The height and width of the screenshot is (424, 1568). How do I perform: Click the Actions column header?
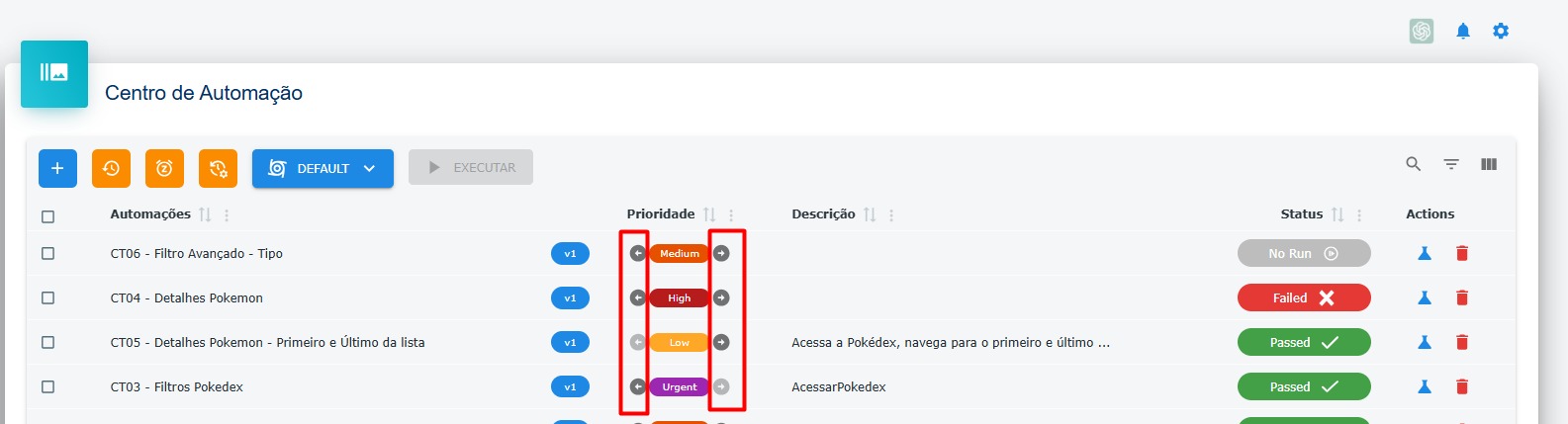1430,213
